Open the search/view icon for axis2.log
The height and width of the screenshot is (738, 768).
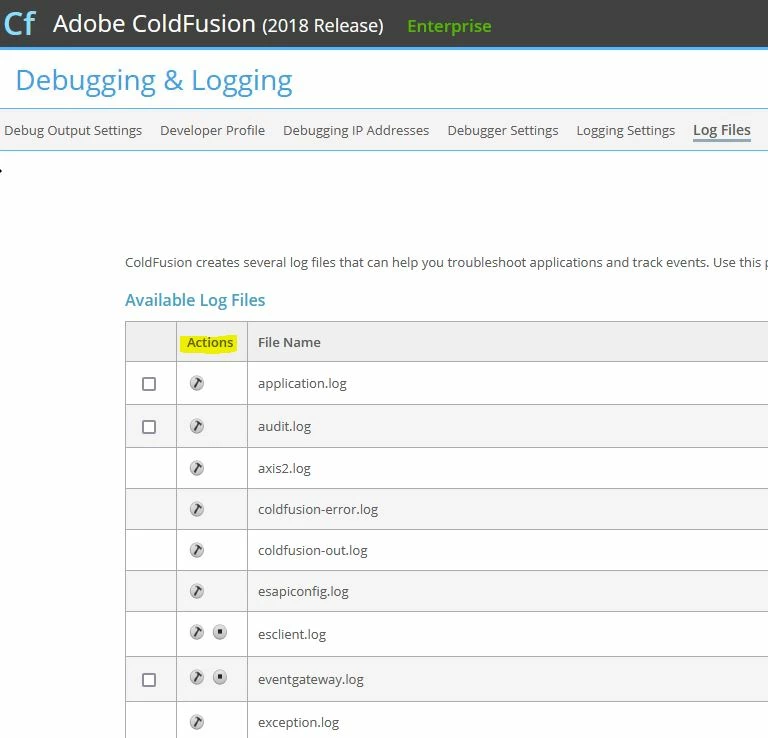197,468
